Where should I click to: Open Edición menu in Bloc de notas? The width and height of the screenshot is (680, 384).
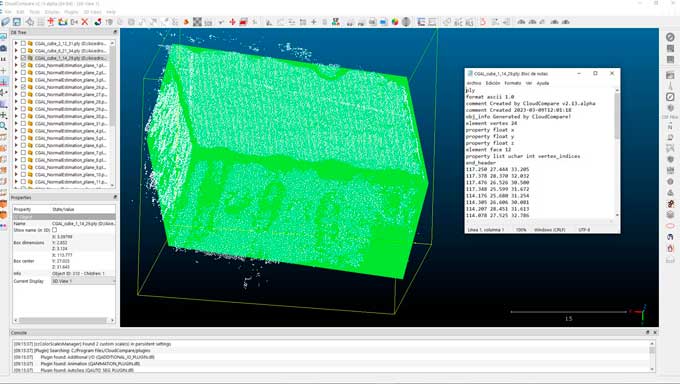coord(493,83)
